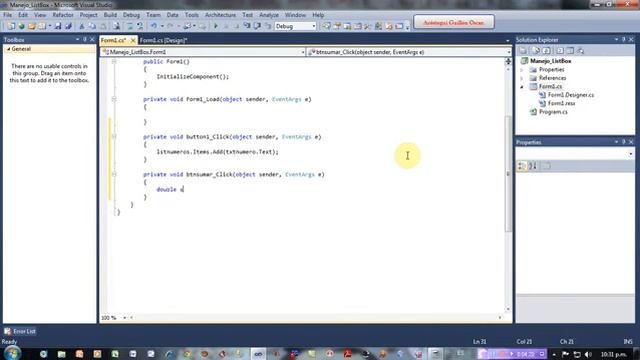Click the Cut toolbar icon
The image size is (640, 360).
click(82, 26)
